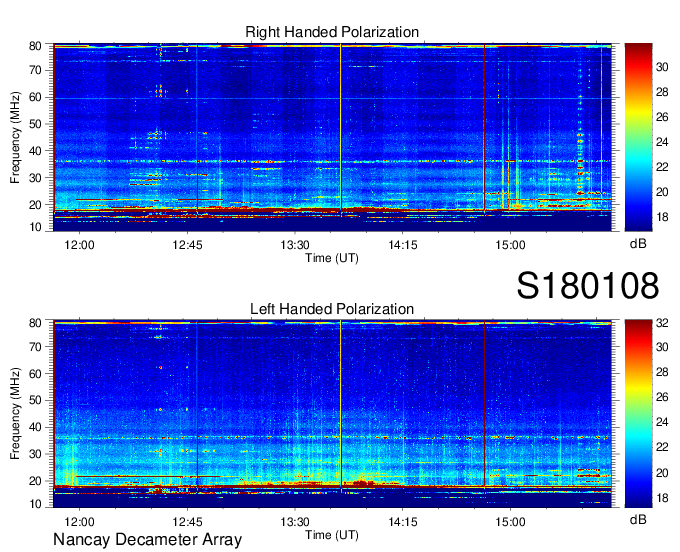The height and width of the screenshot is (552, 680).
Task: Click the 10 frequency tick on bottom plot
Action: (x=36, y=504)
